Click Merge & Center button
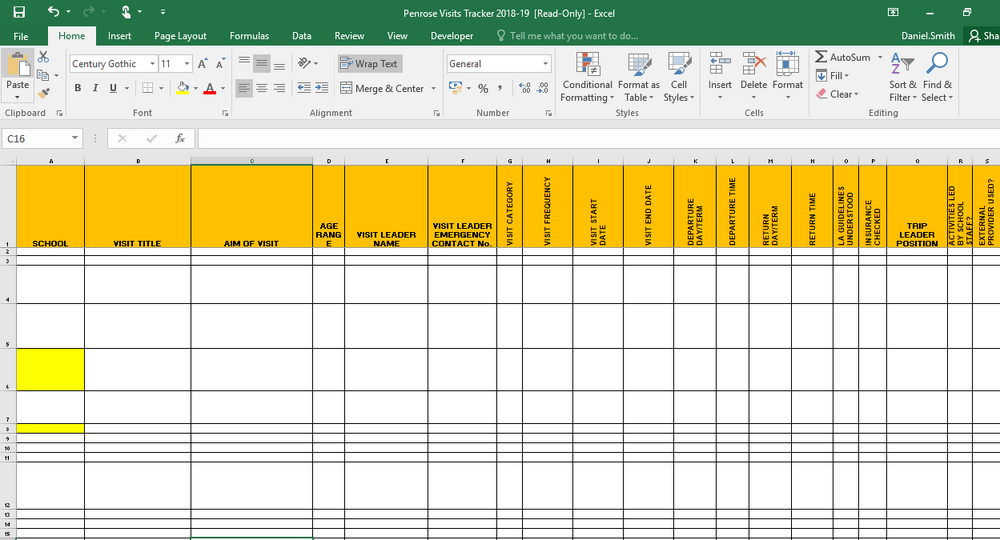Viewport: 1000px width, 540px height. click(x=383, y=89)
